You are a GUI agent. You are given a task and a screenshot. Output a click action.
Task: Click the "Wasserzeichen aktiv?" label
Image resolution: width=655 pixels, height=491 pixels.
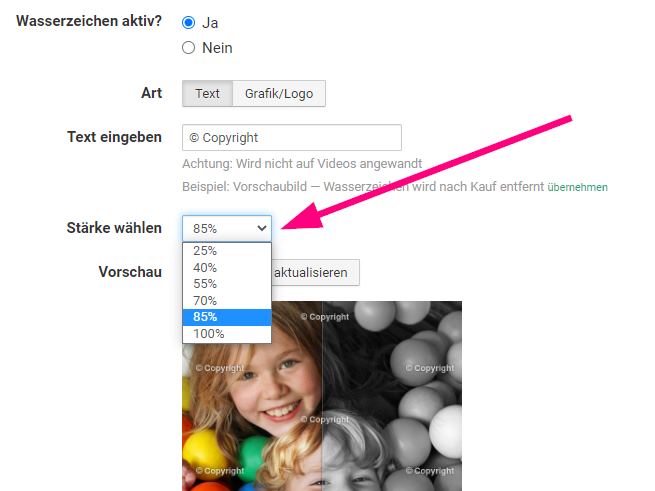[x=89, y=22]
